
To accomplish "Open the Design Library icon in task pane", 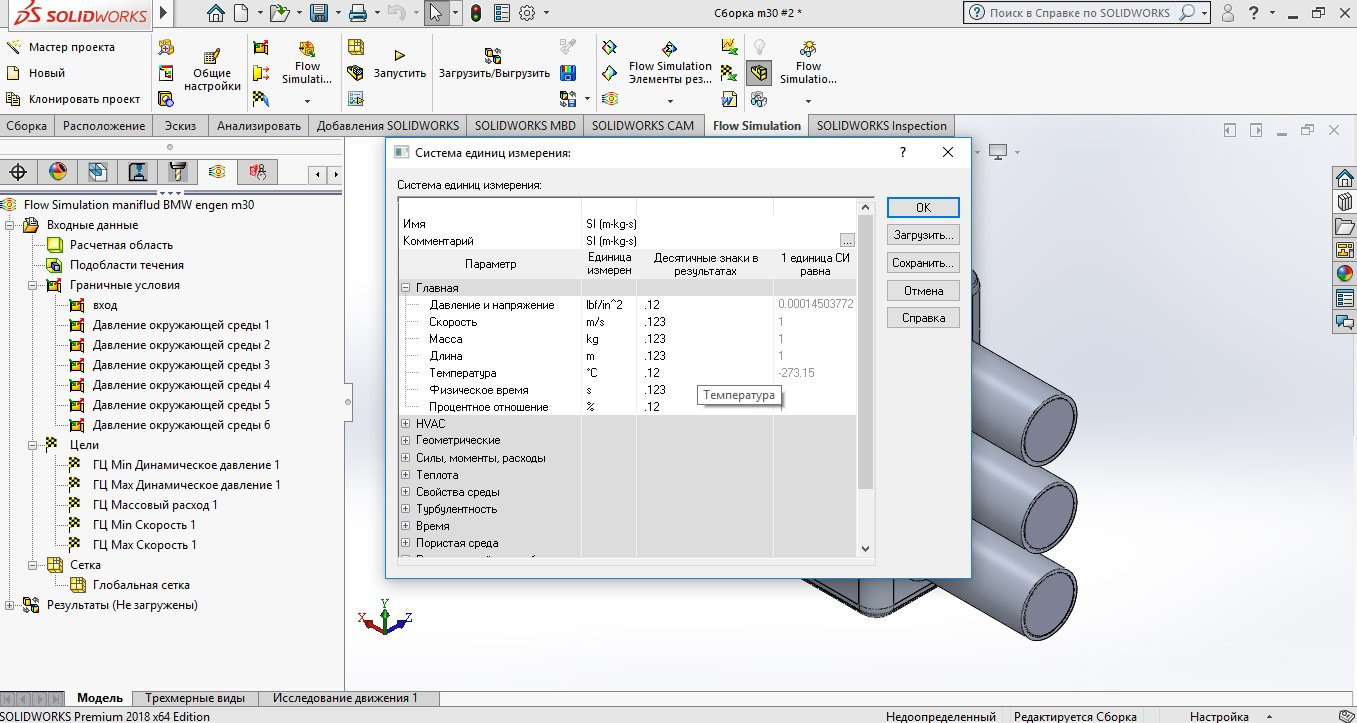I will click(x=1345, y=201).
